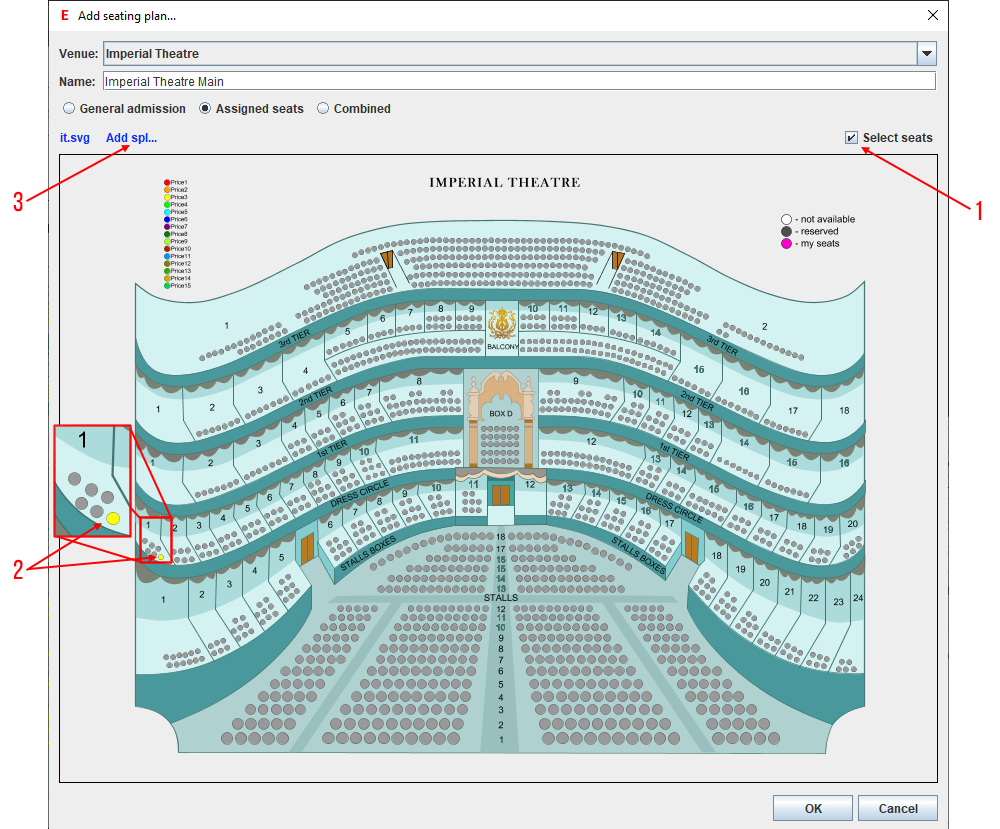
Task: Open the Imperial Theatre venue combo box
Action: (x=520, y=54)
